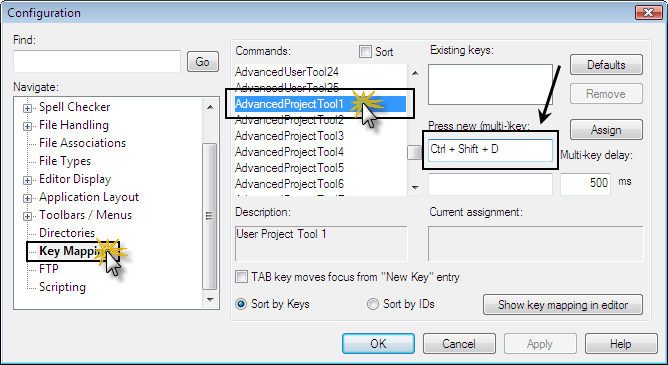Click the Find text field
This screenshot has width=668, height=365.
(97, 61)
